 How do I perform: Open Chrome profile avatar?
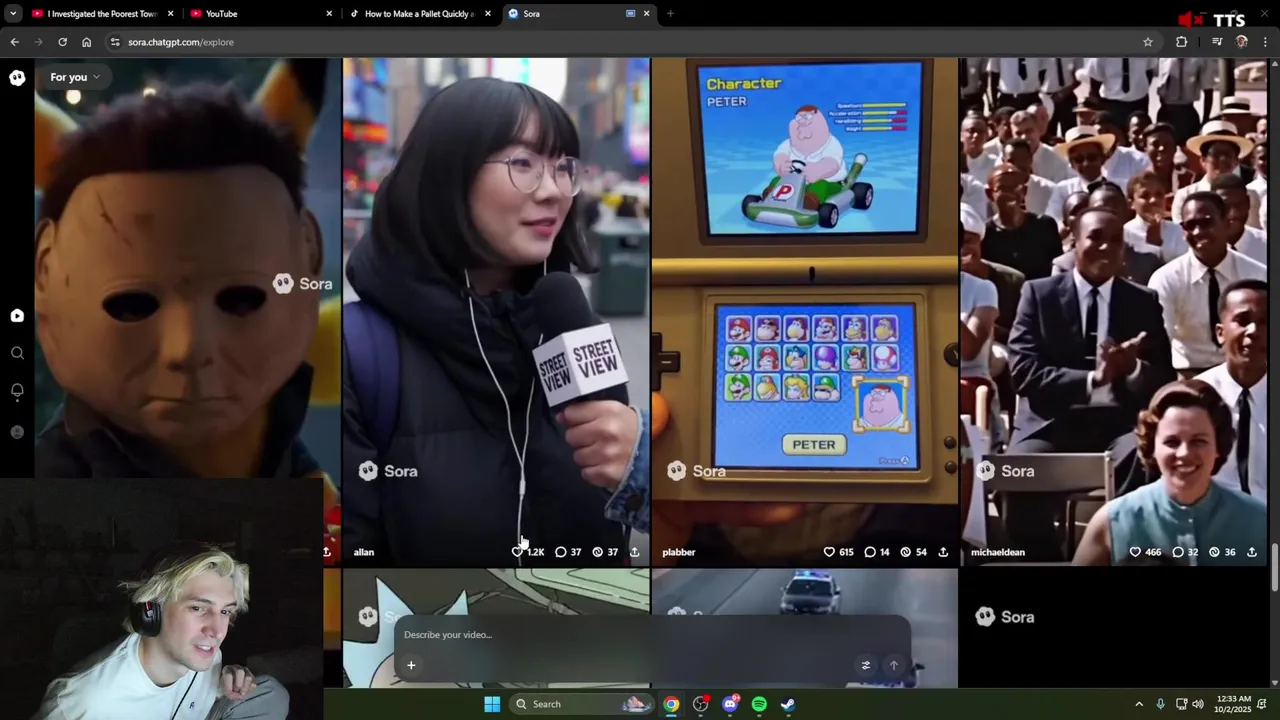click(1242, 42)
